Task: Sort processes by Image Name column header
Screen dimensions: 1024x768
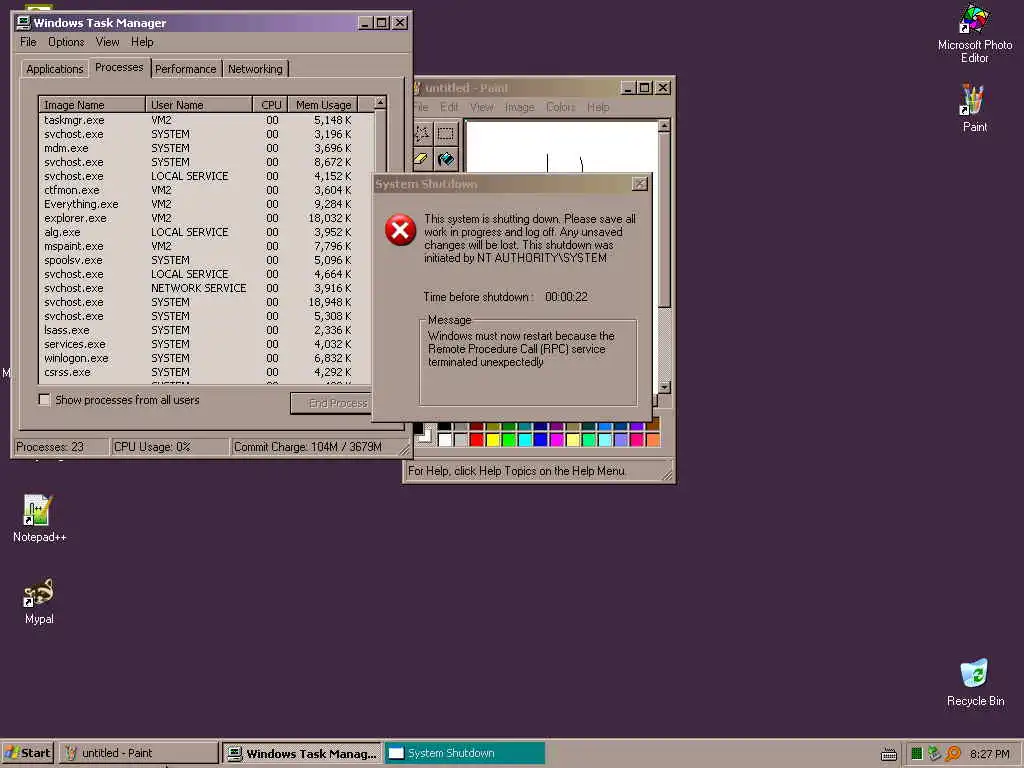Action: click(x=92, y=104)
